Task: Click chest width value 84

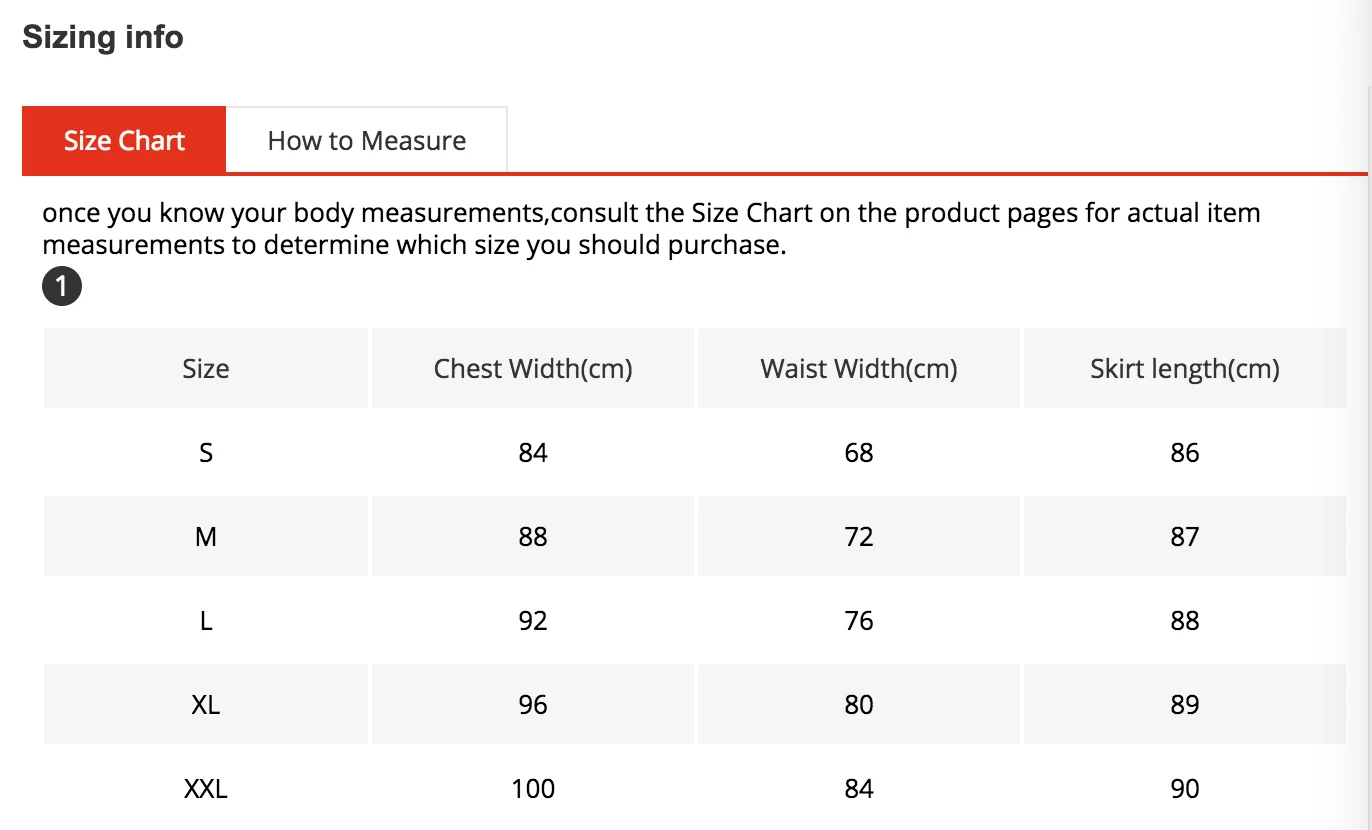Action: tap(533, 452)
